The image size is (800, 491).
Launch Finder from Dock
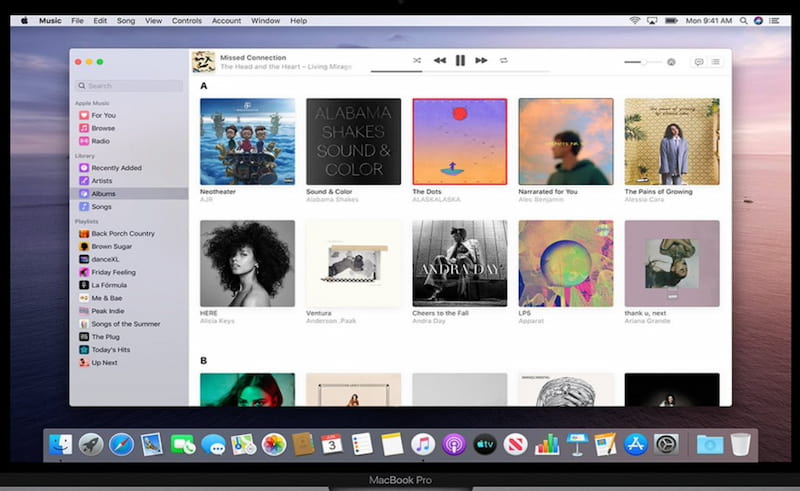click(61, 445)
